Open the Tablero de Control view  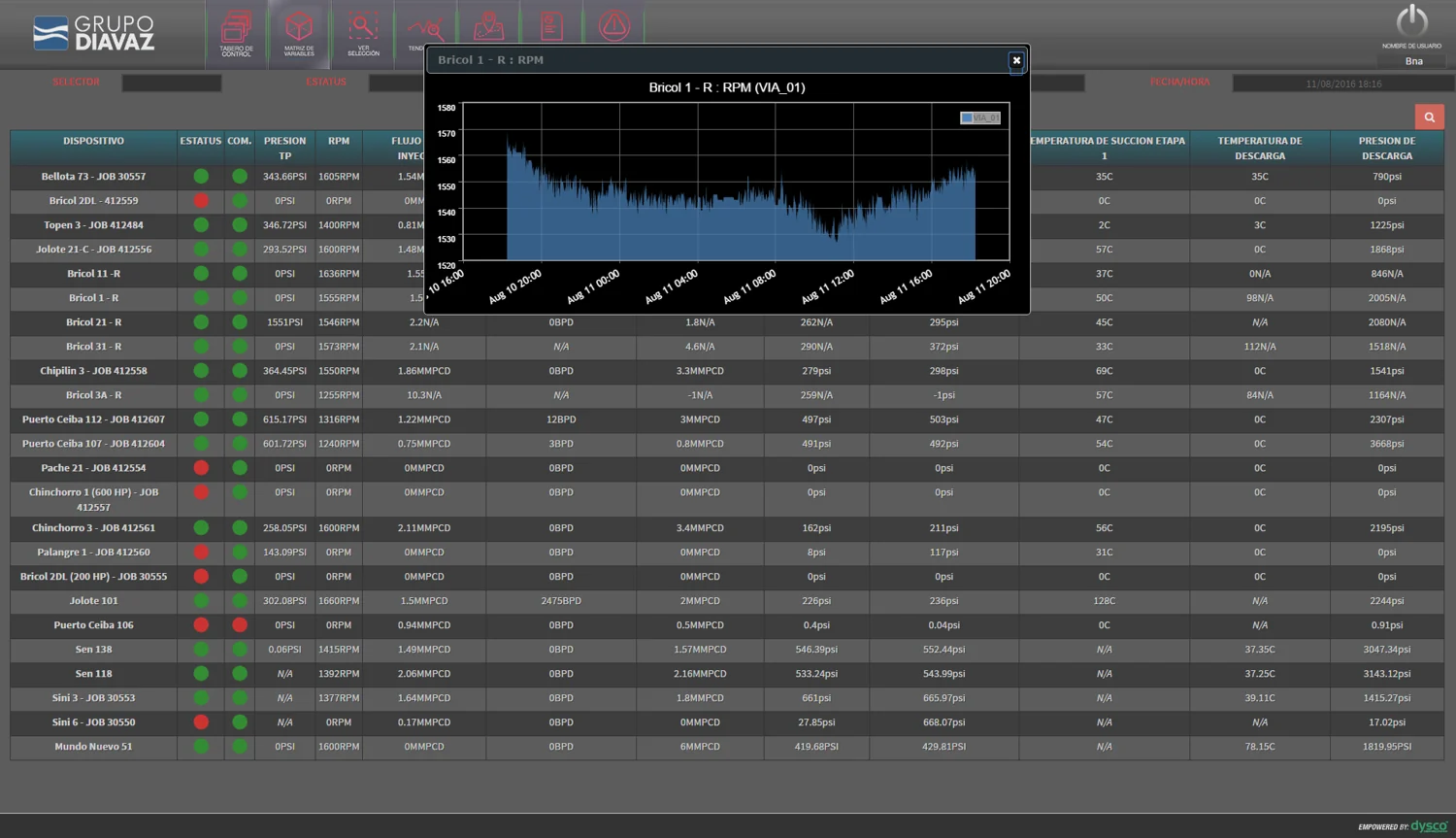(x=236, y=33)
